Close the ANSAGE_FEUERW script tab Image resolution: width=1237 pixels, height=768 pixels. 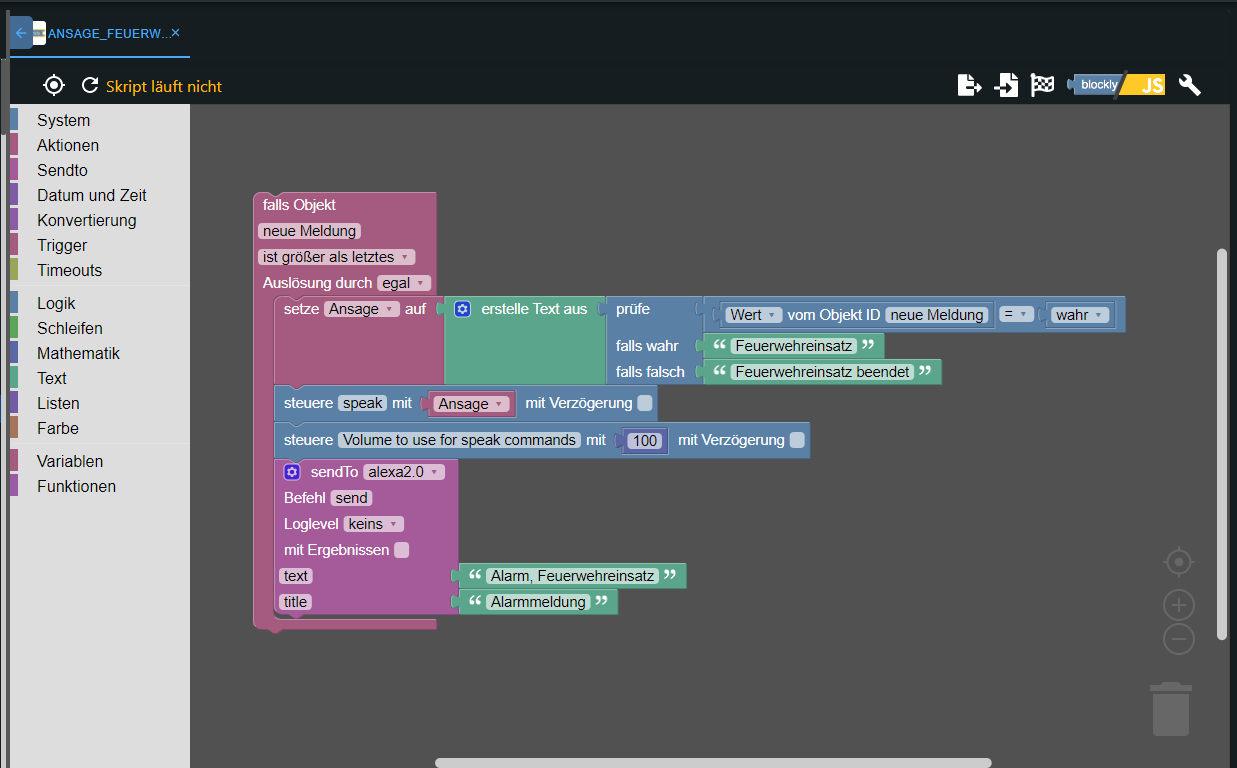tap(176, 33)
